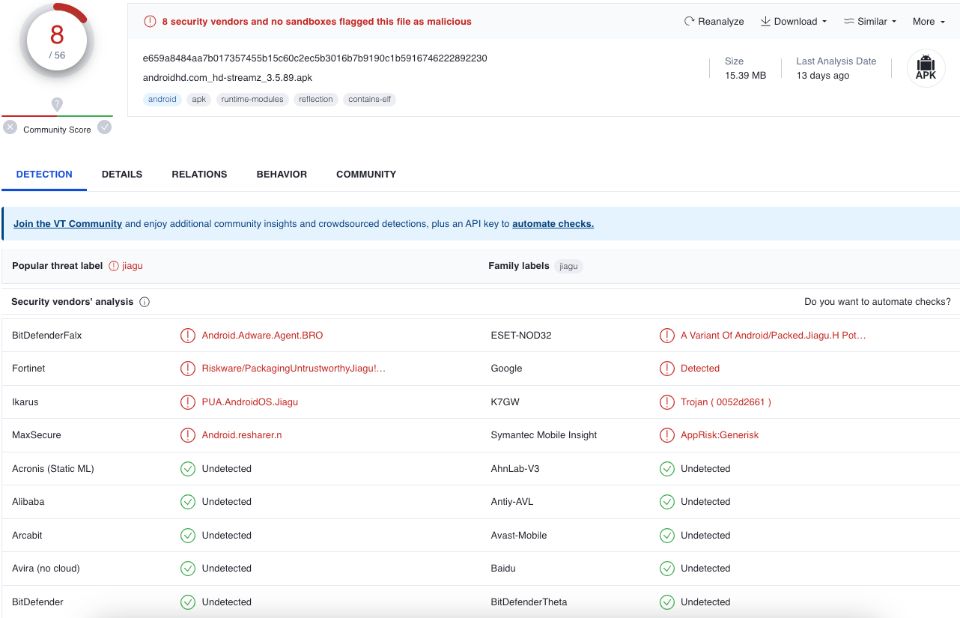Click the Android.resharer.n detection text
This screenshot has height=618, width=960.
(x=242, y=435)
